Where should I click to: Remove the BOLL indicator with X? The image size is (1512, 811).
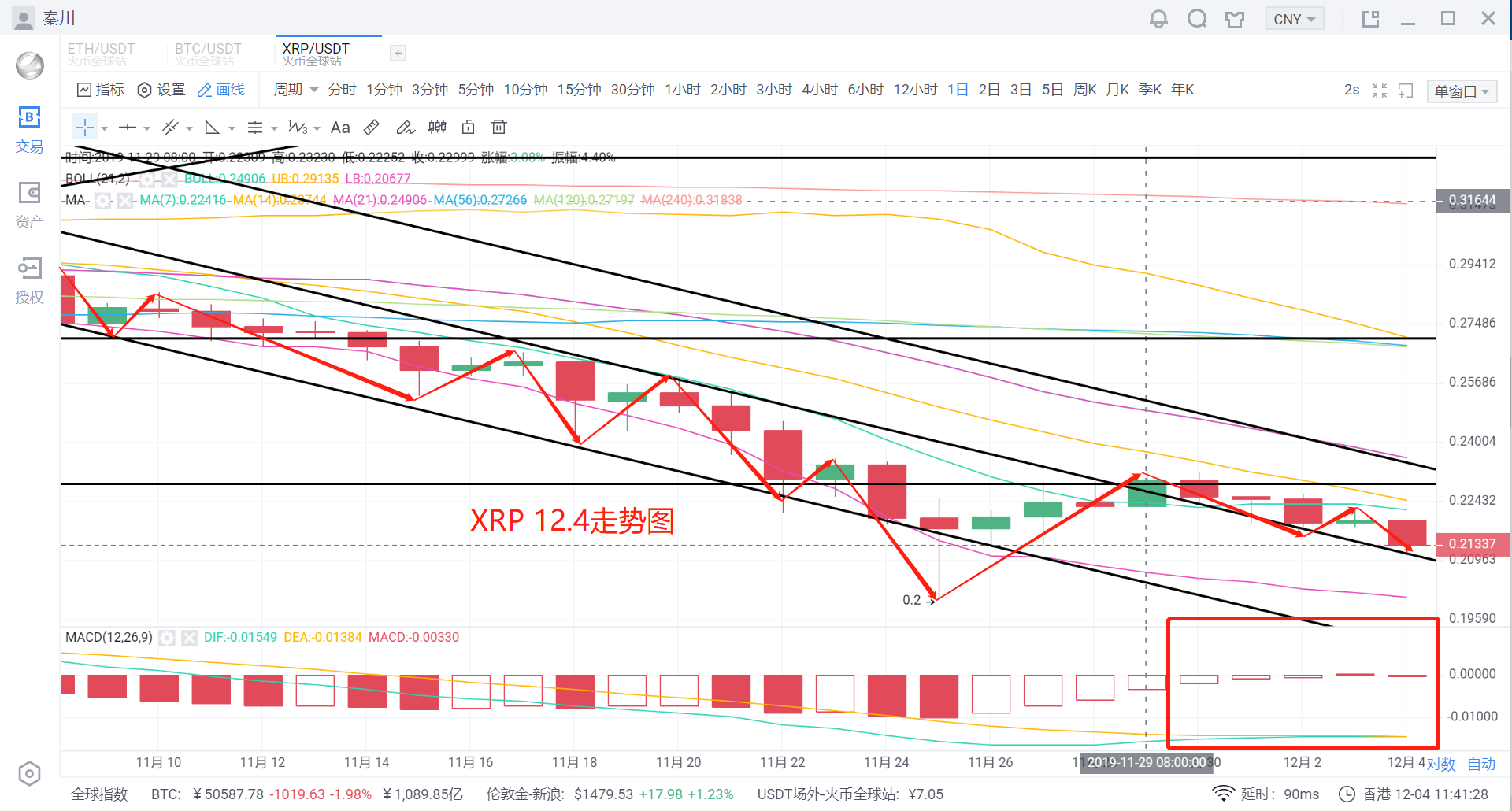tap(169, 180)
